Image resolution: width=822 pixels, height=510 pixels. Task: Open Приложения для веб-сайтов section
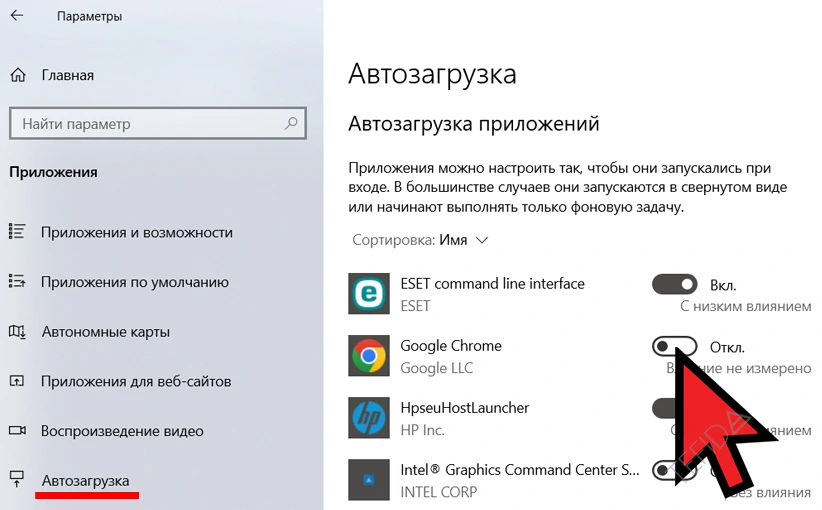point(136,382)
